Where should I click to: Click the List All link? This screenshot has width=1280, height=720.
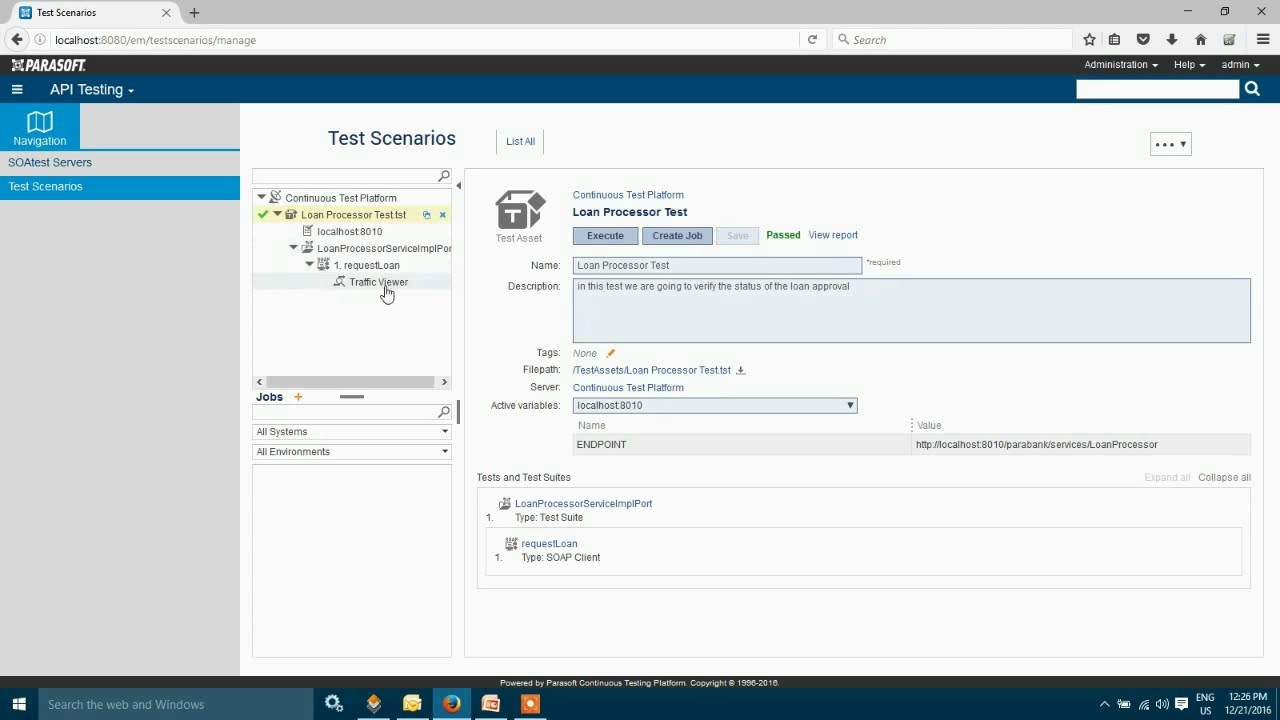click(x=520, y=141)
